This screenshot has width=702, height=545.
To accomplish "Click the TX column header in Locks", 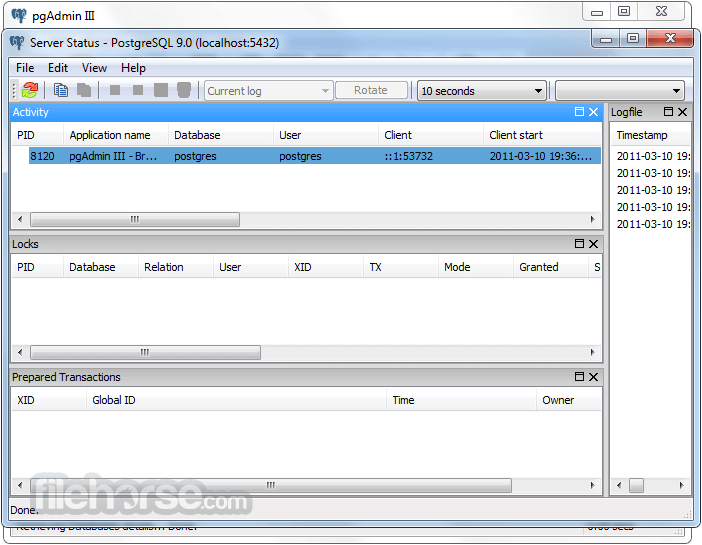I will click(x=401, y=267).
